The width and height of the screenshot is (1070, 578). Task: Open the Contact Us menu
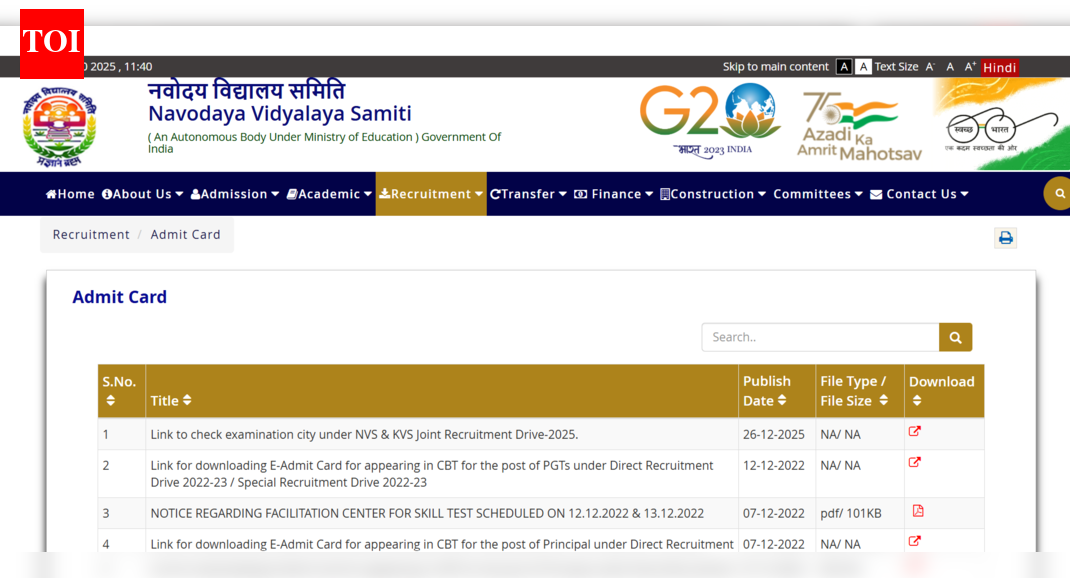[919, 194]
